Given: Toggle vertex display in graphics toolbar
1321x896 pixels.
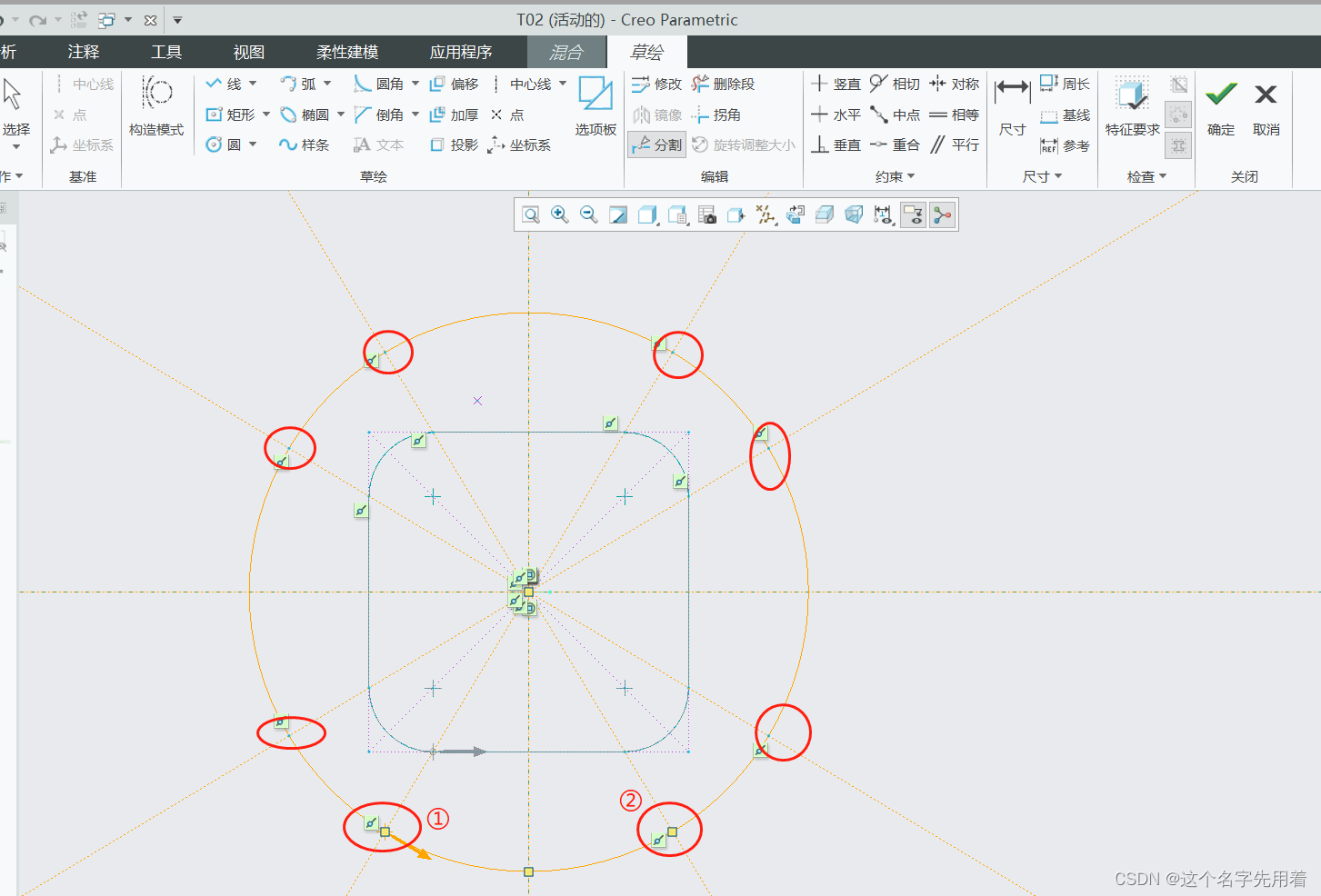Looking at the screenshot, I should tap(942, 214).
